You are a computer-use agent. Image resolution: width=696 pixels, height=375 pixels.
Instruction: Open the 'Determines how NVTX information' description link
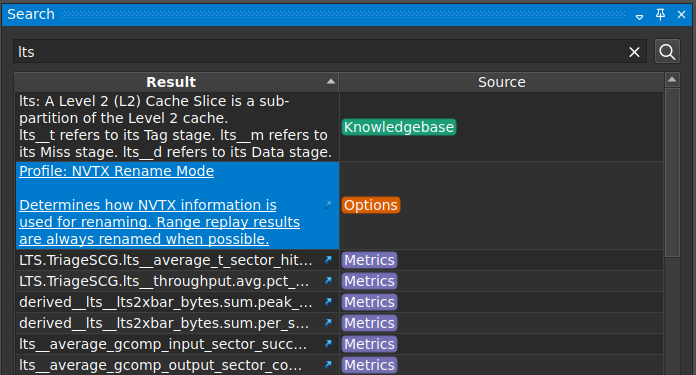(159, 222)
